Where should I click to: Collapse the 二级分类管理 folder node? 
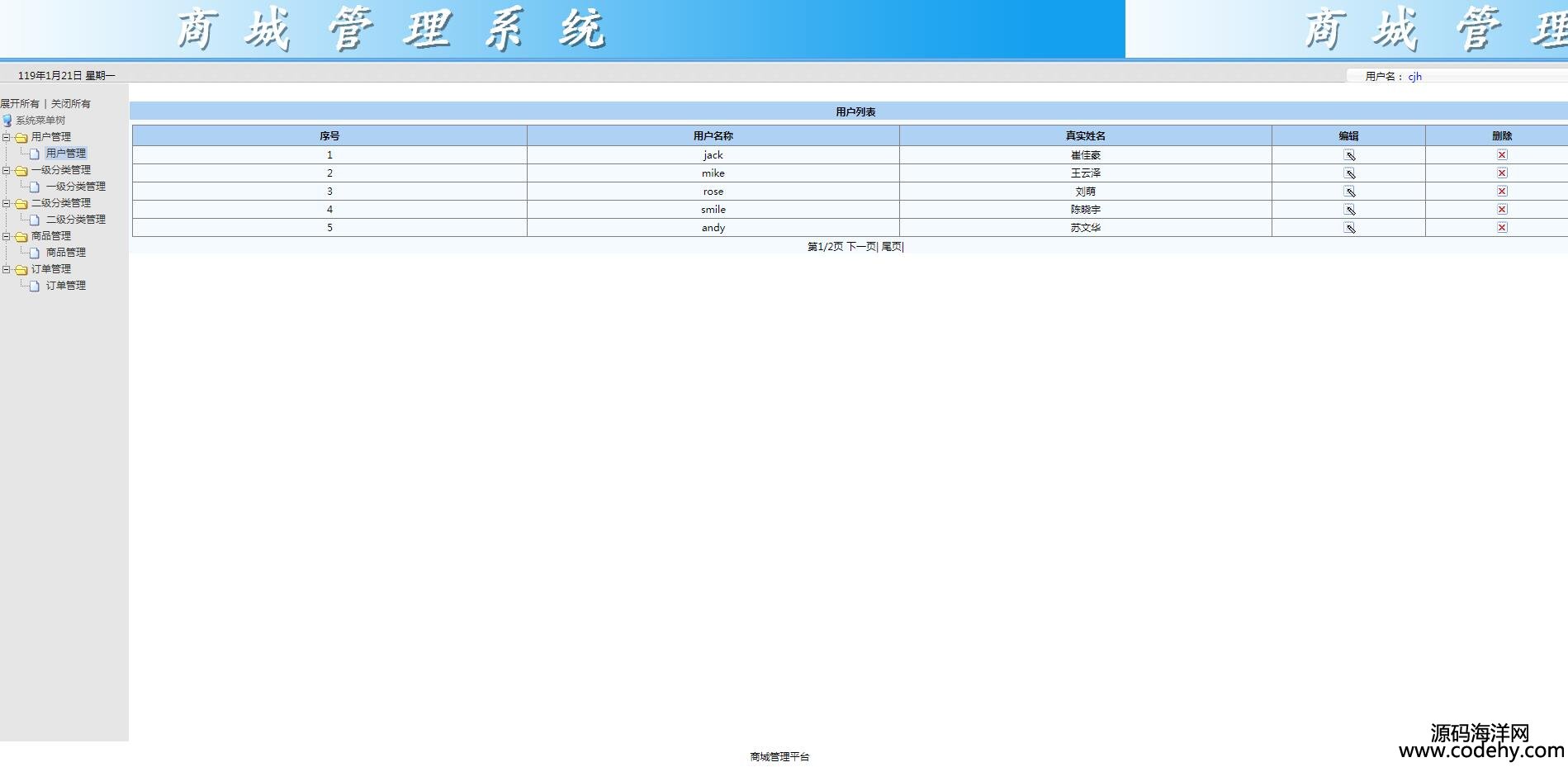point(7,203)
